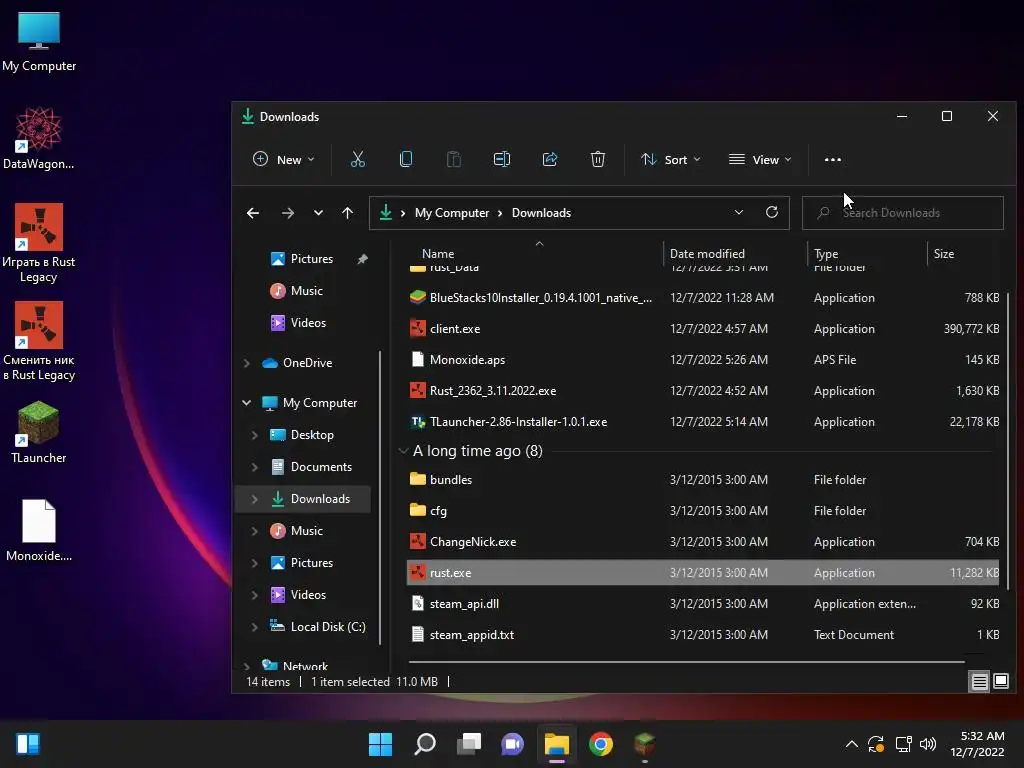Image resolution: width=1024 pixels, height=768 pixels.
Task: Click the Paste clipboard icon in toolbar
Action: tap(454, 159)
